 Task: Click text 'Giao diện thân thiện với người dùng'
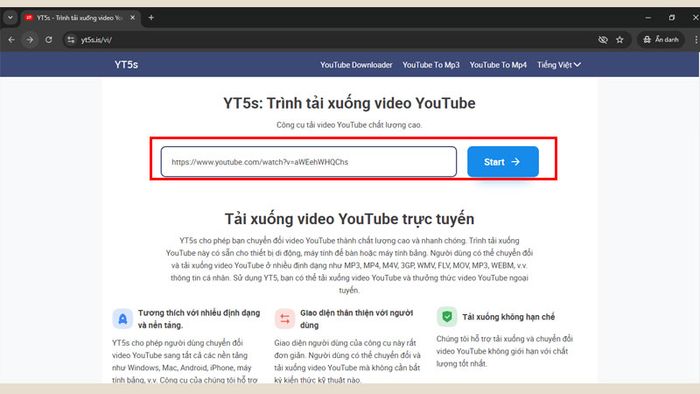356,319
